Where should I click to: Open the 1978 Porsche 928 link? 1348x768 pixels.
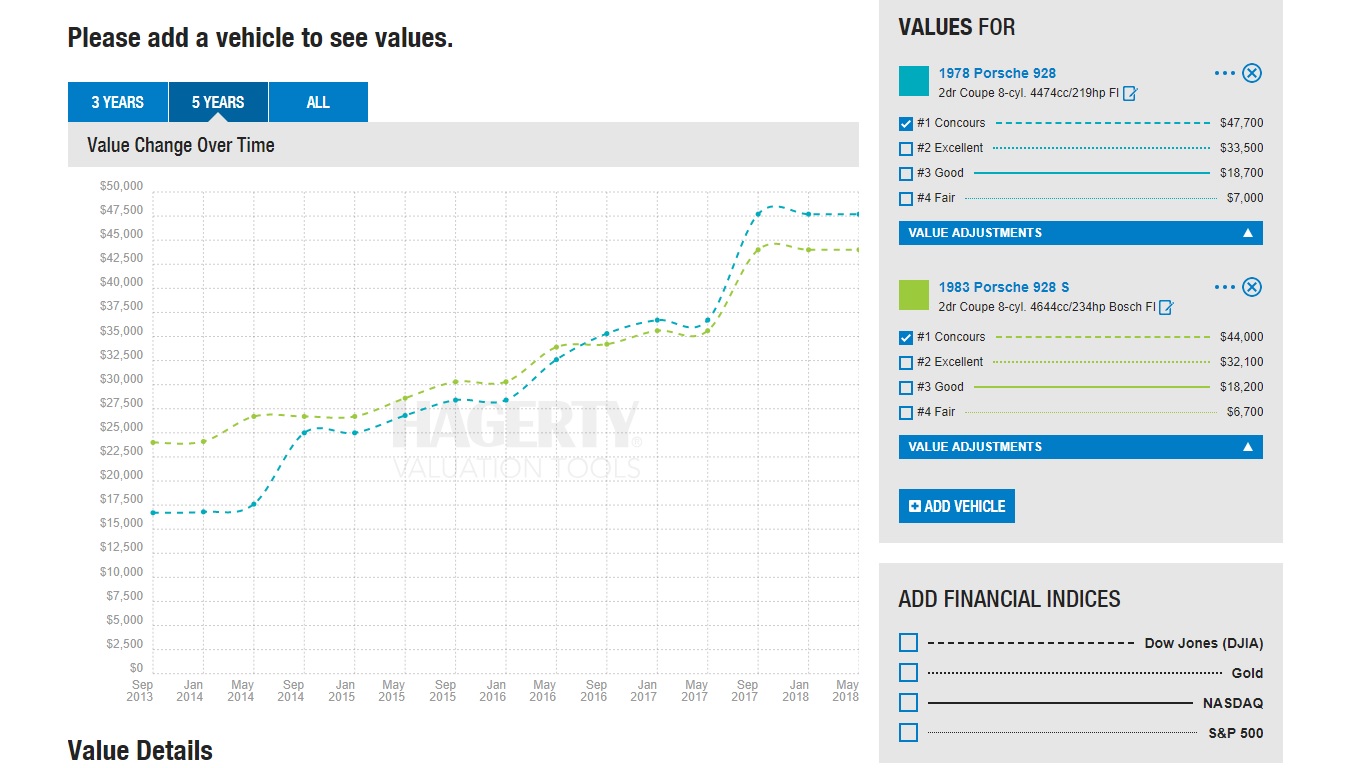tap(997, 73)
